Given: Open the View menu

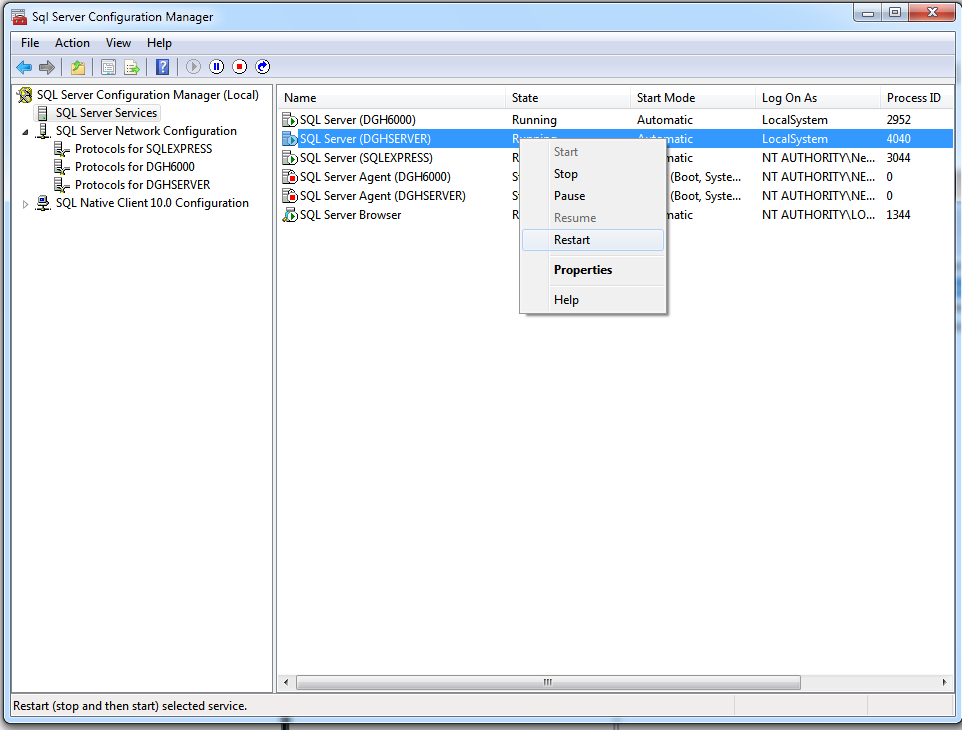Looking at the screenshot, I should [118, 43].
